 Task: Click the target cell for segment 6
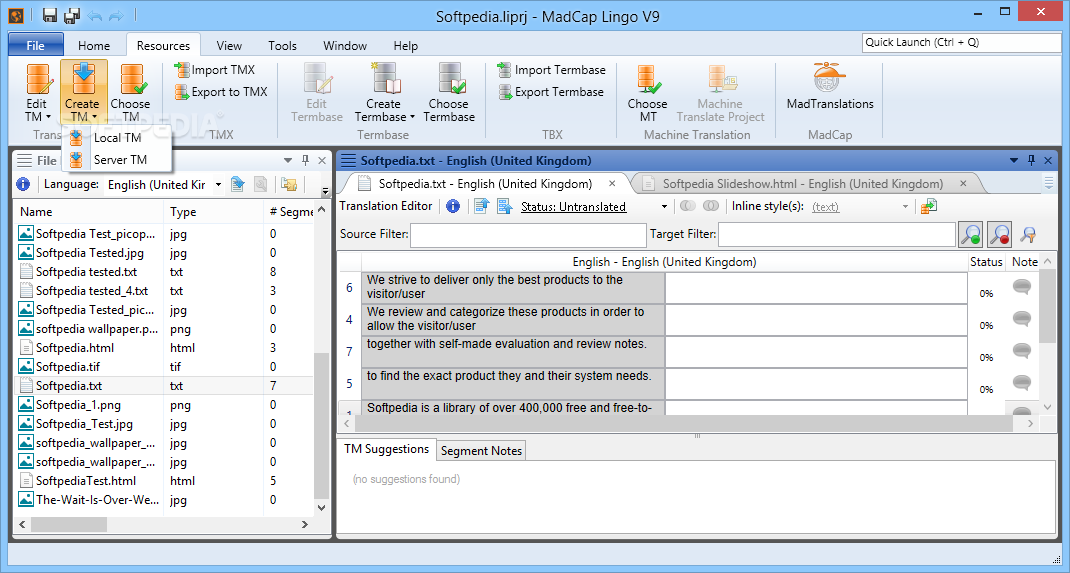(x=816, y=287)
